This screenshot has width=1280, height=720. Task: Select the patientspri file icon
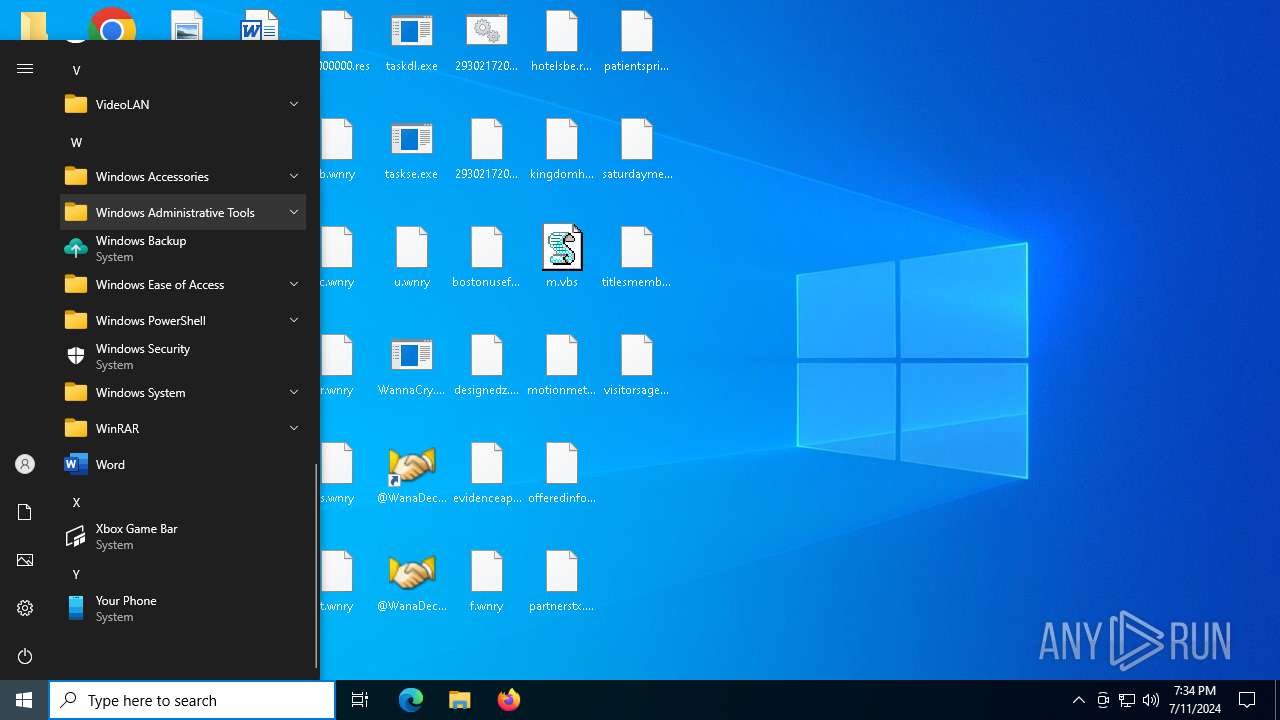click(637, 42)
